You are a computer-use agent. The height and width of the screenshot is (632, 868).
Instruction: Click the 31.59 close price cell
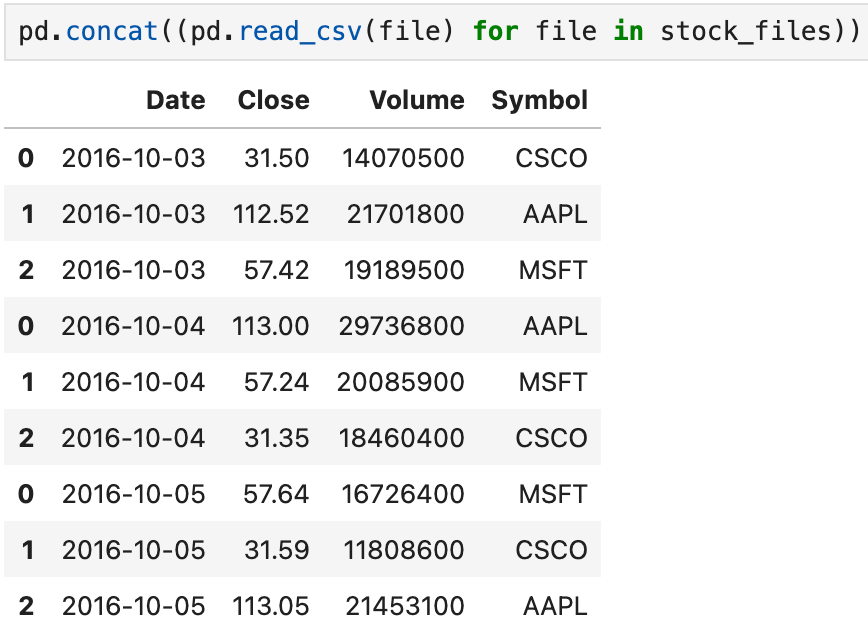(276, 550)
